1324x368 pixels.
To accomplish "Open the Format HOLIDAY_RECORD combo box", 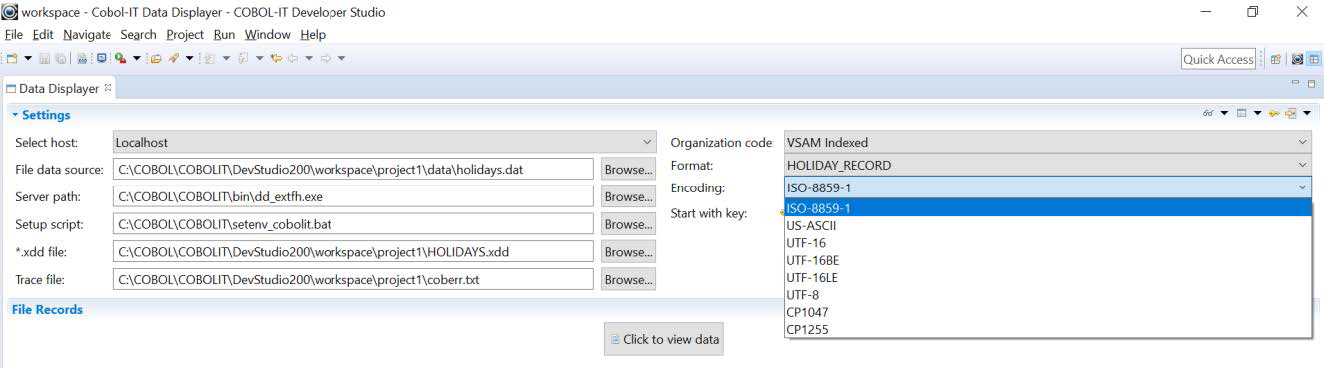I will (1047, 165).
